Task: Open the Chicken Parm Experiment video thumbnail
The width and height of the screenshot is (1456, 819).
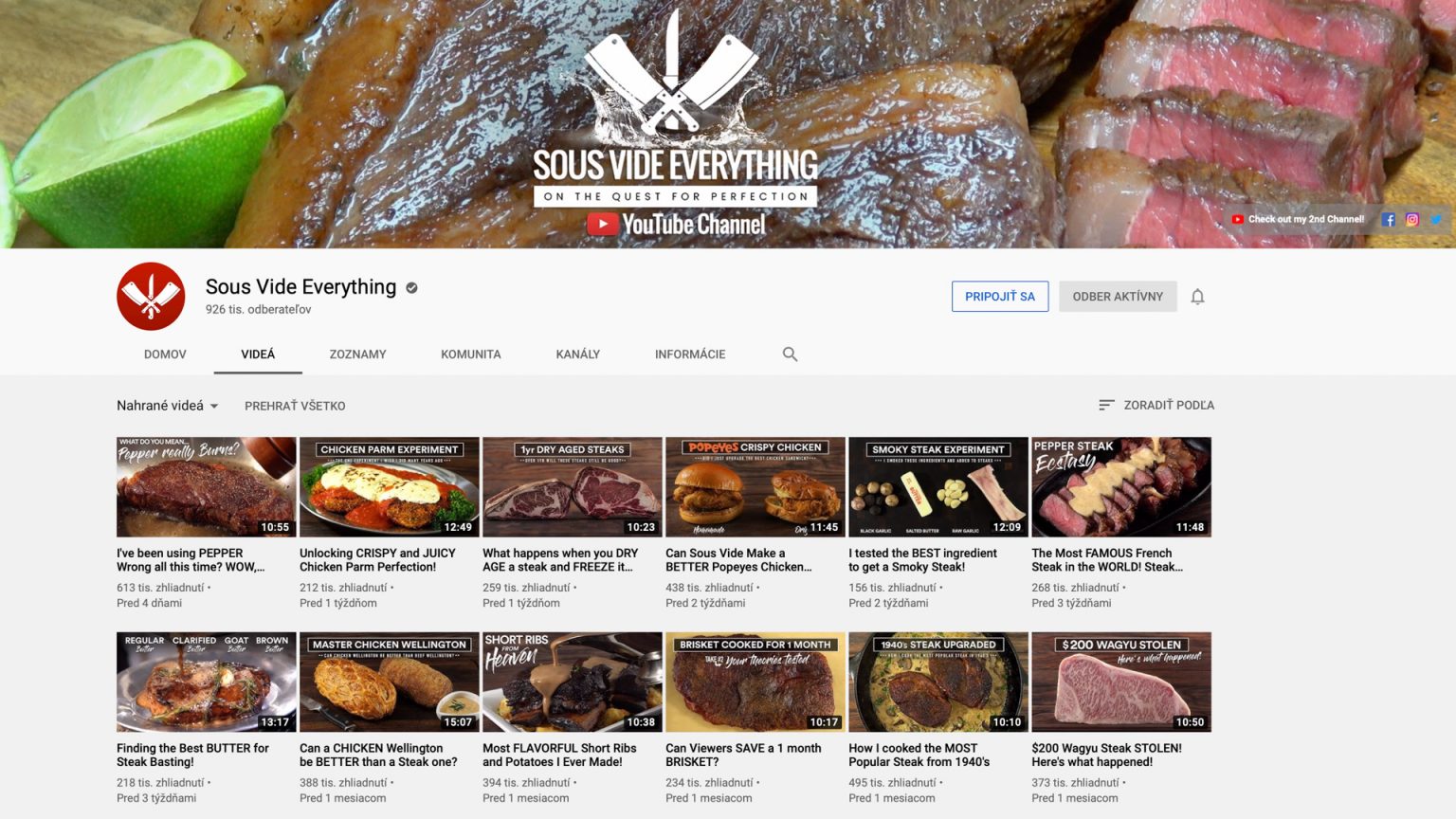Action: [389, 487]
